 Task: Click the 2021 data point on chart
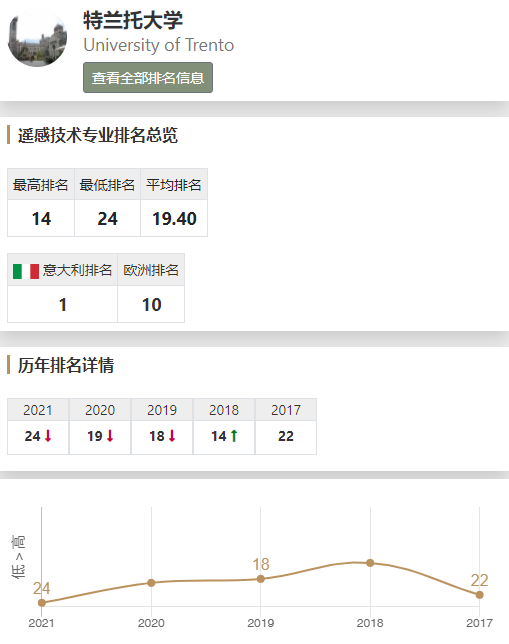click(x=41, y=603)
